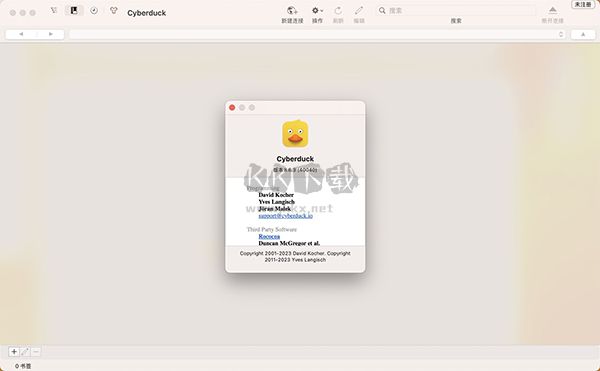Click the main window Cyberduck title
The image size is (600, 371).
coord(147,13)
